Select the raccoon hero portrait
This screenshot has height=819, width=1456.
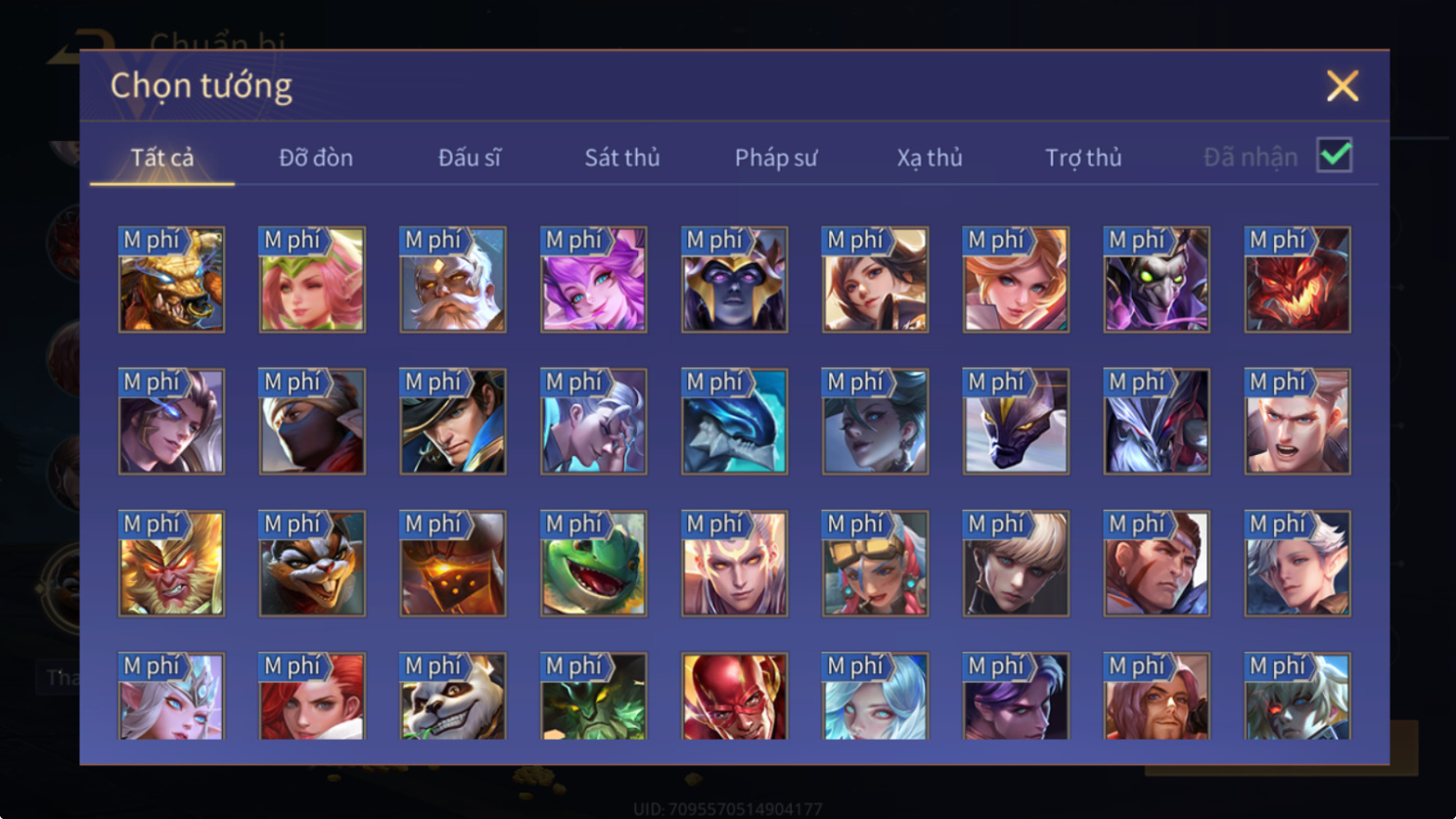[x=312, y=564]
